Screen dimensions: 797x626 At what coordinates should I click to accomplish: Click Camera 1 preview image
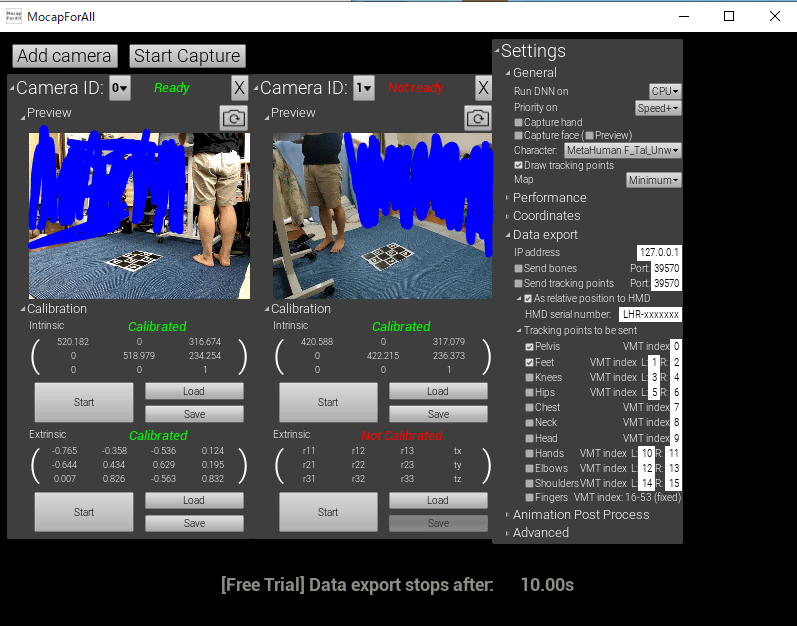click(x=383, y=216)
